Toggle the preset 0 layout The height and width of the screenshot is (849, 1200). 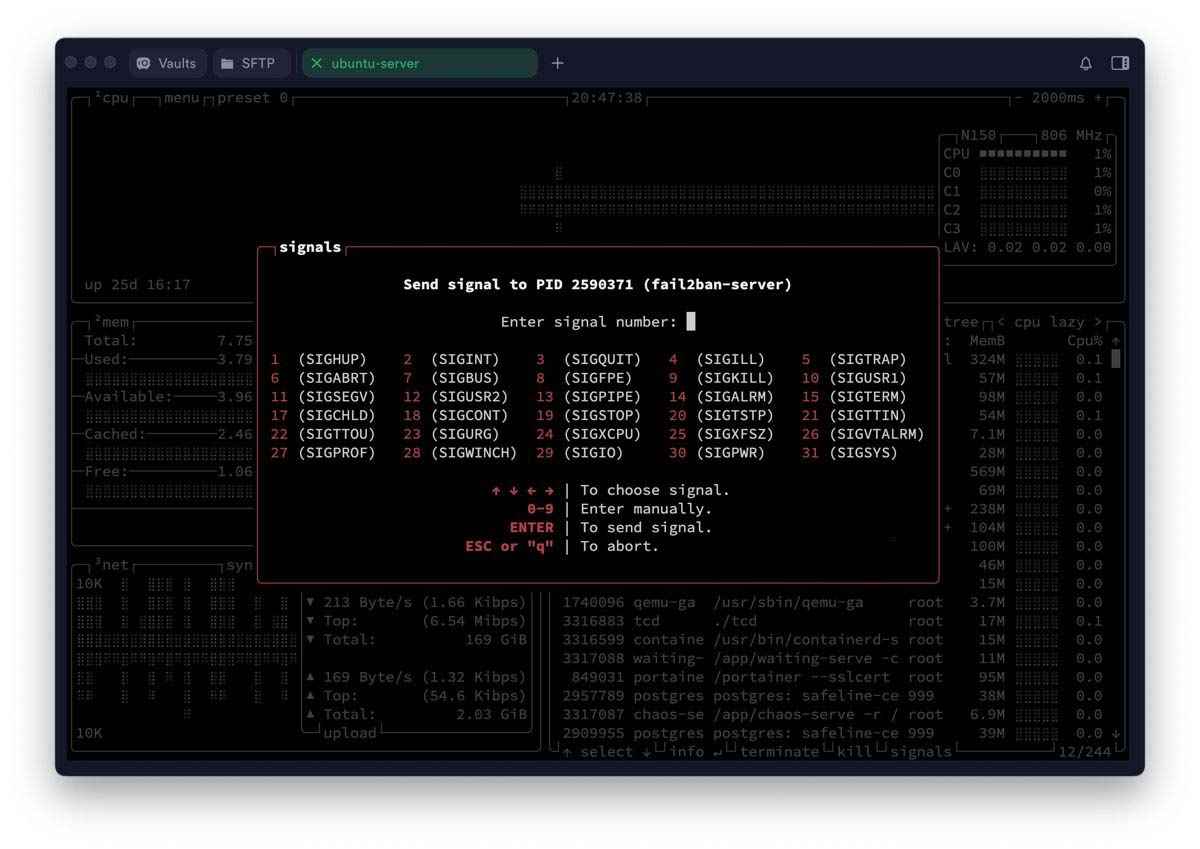click(x=252, y=98)
